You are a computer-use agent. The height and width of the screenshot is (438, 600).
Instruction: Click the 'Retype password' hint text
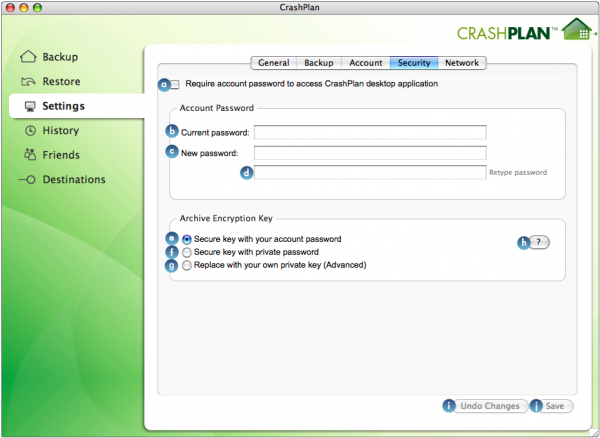(518, 173)
